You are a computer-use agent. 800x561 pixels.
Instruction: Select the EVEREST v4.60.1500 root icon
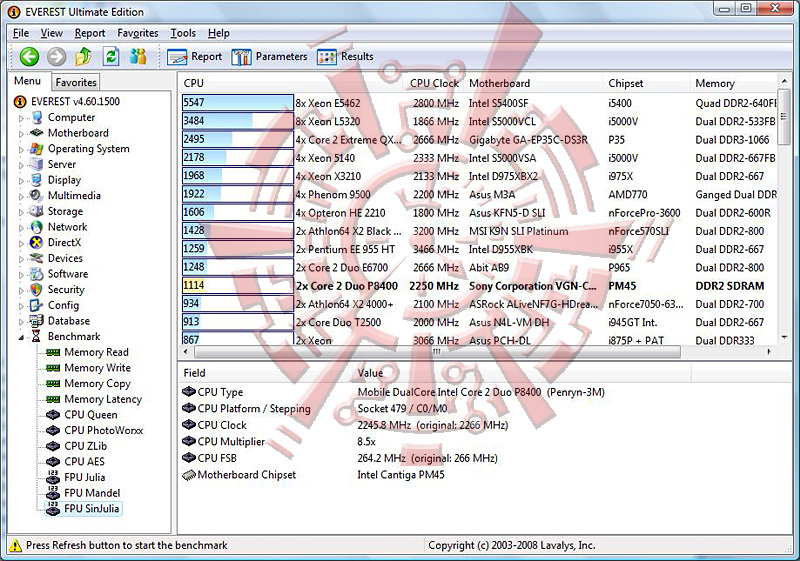20,102
